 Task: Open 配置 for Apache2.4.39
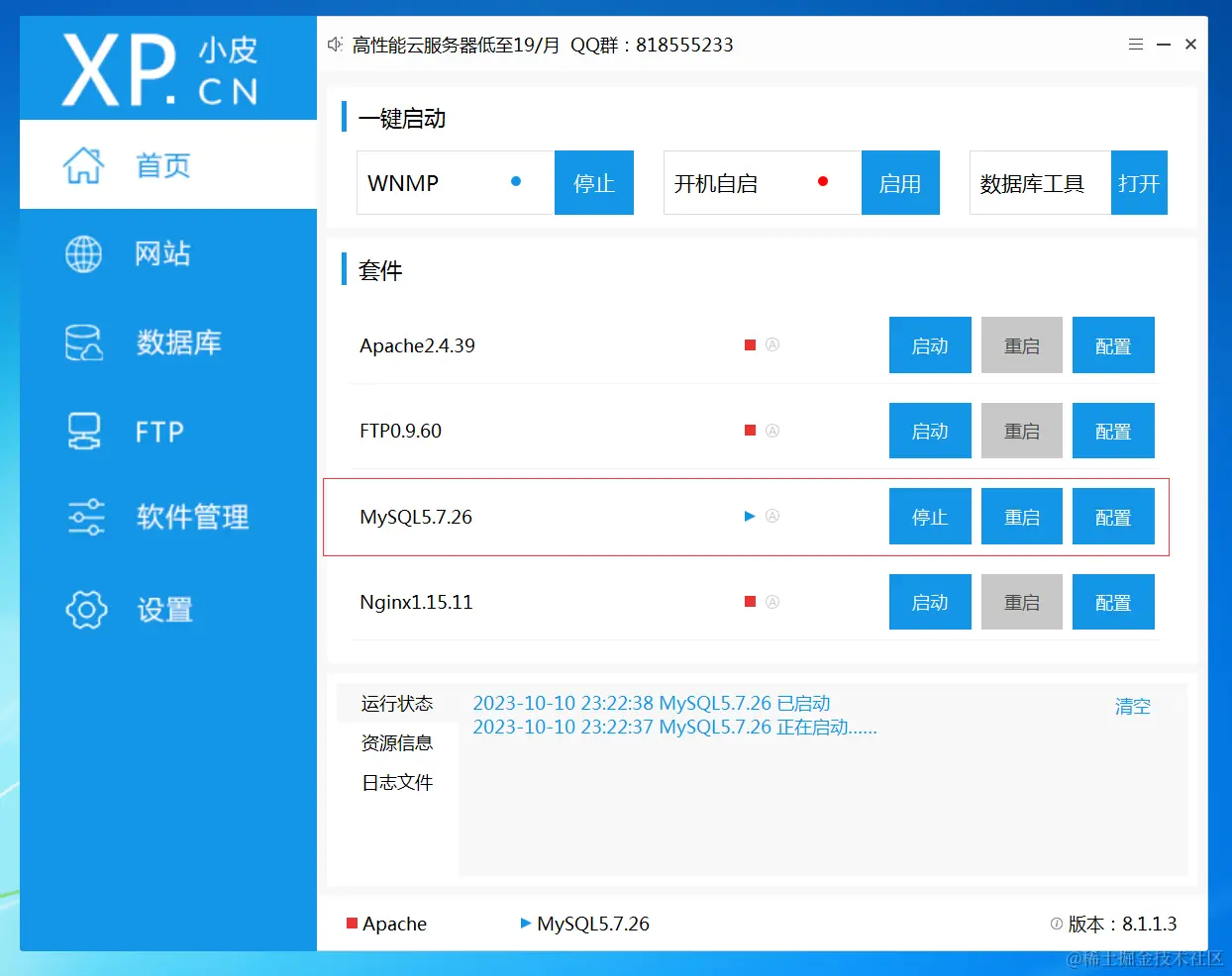pos(1113,345)
